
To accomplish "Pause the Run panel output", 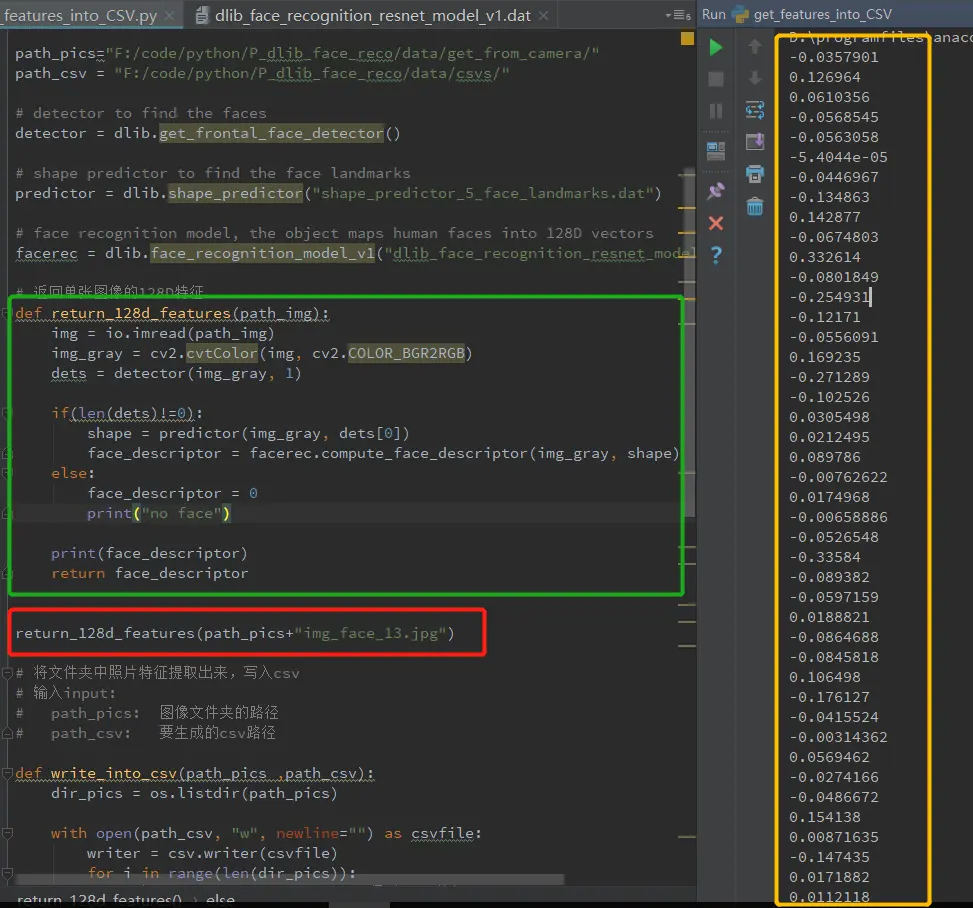I will pos(715,111).
